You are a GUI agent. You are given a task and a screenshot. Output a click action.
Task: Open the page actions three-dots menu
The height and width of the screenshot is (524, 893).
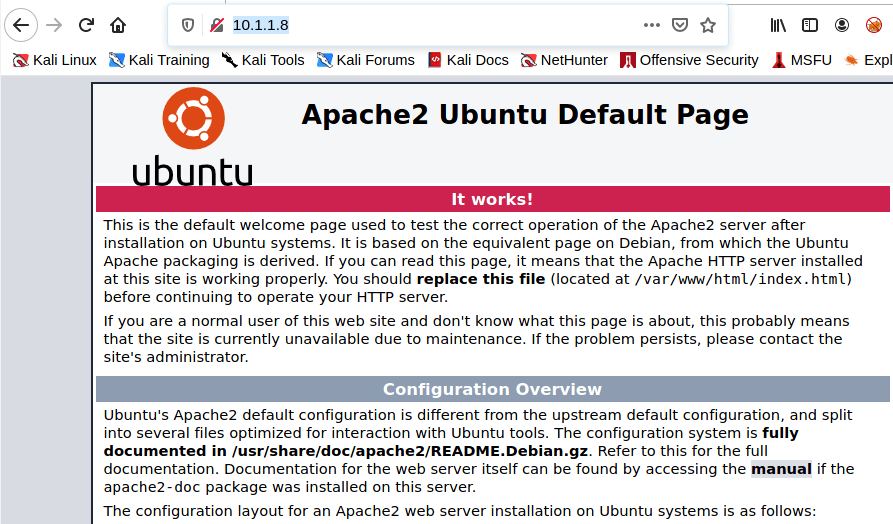coord(652,25)
